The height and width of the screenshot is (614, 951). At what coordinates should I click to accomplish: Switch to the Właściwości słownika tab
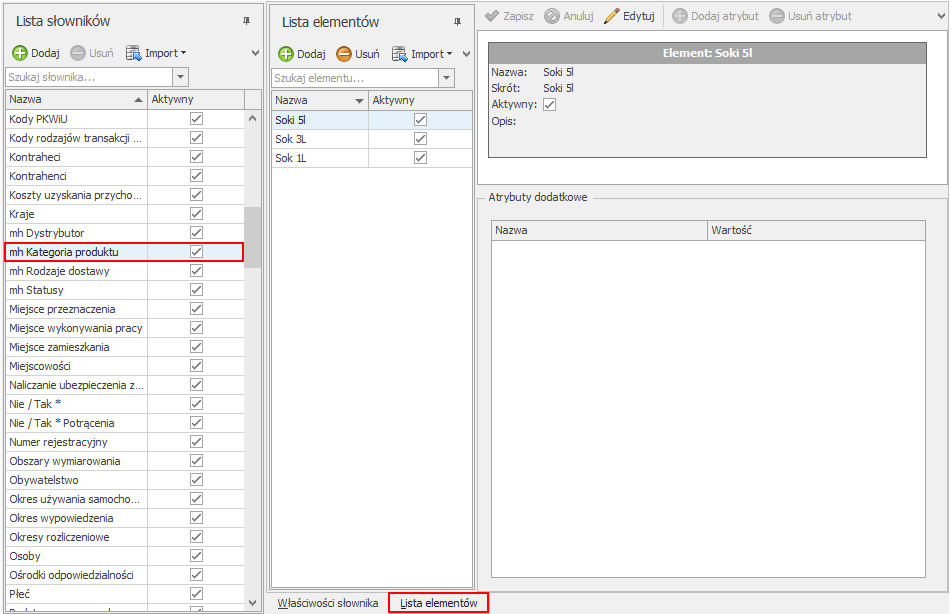[x=328, y=603]
